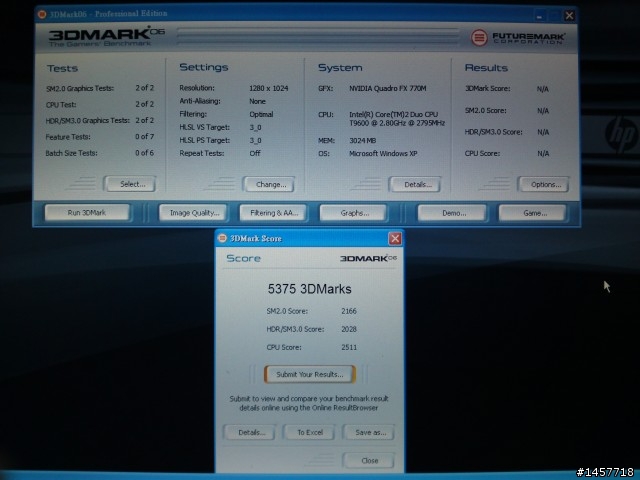Close the 3DMark Score dialog with X
The width and height of the screenshot is (640, 480).
coord(395,238)
